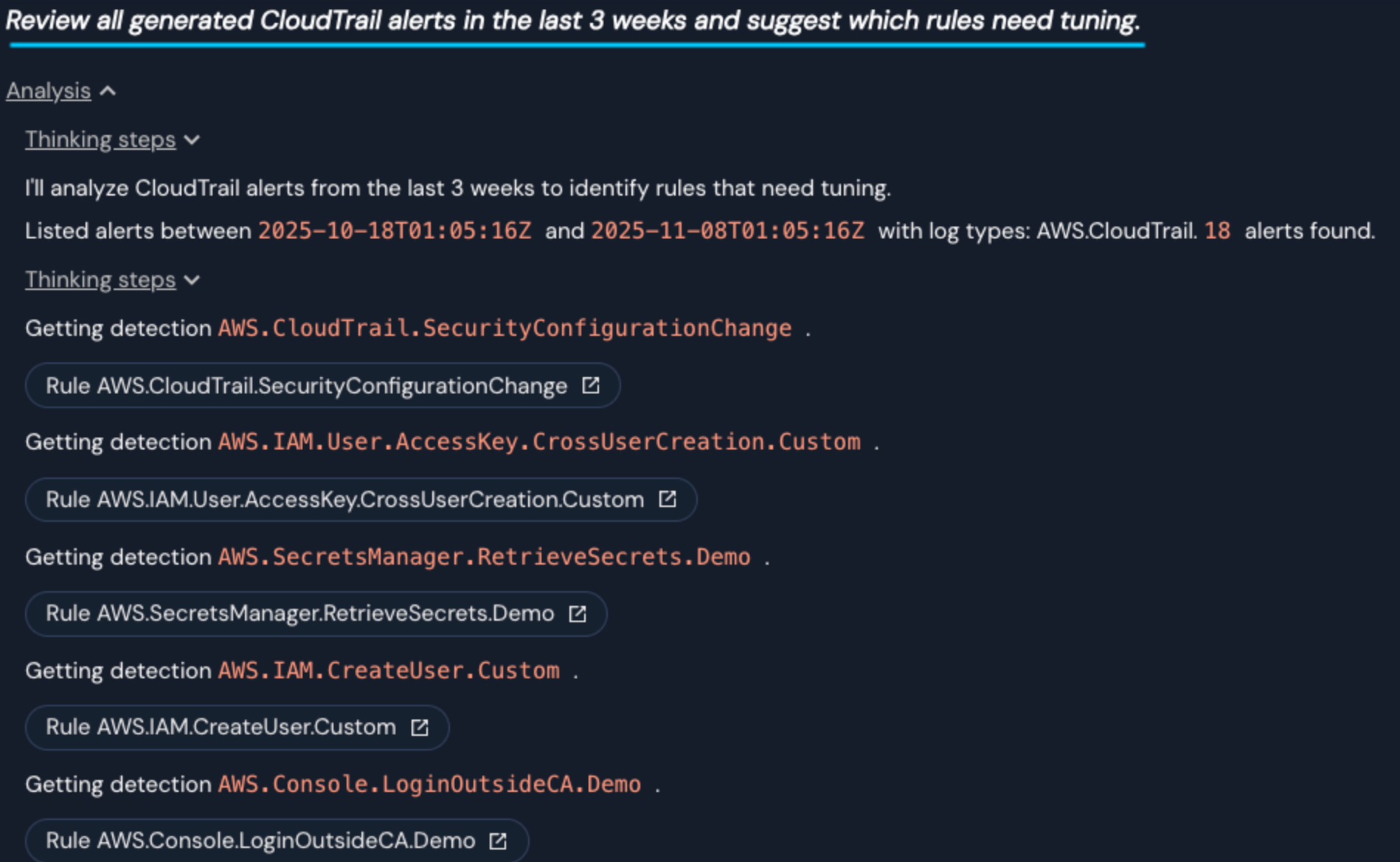The height and width of the screenshot is (862, 1400).
Task: Click the start timestamp 2025-10-18T01:05:16Z
Action: [x=395, y=231]
